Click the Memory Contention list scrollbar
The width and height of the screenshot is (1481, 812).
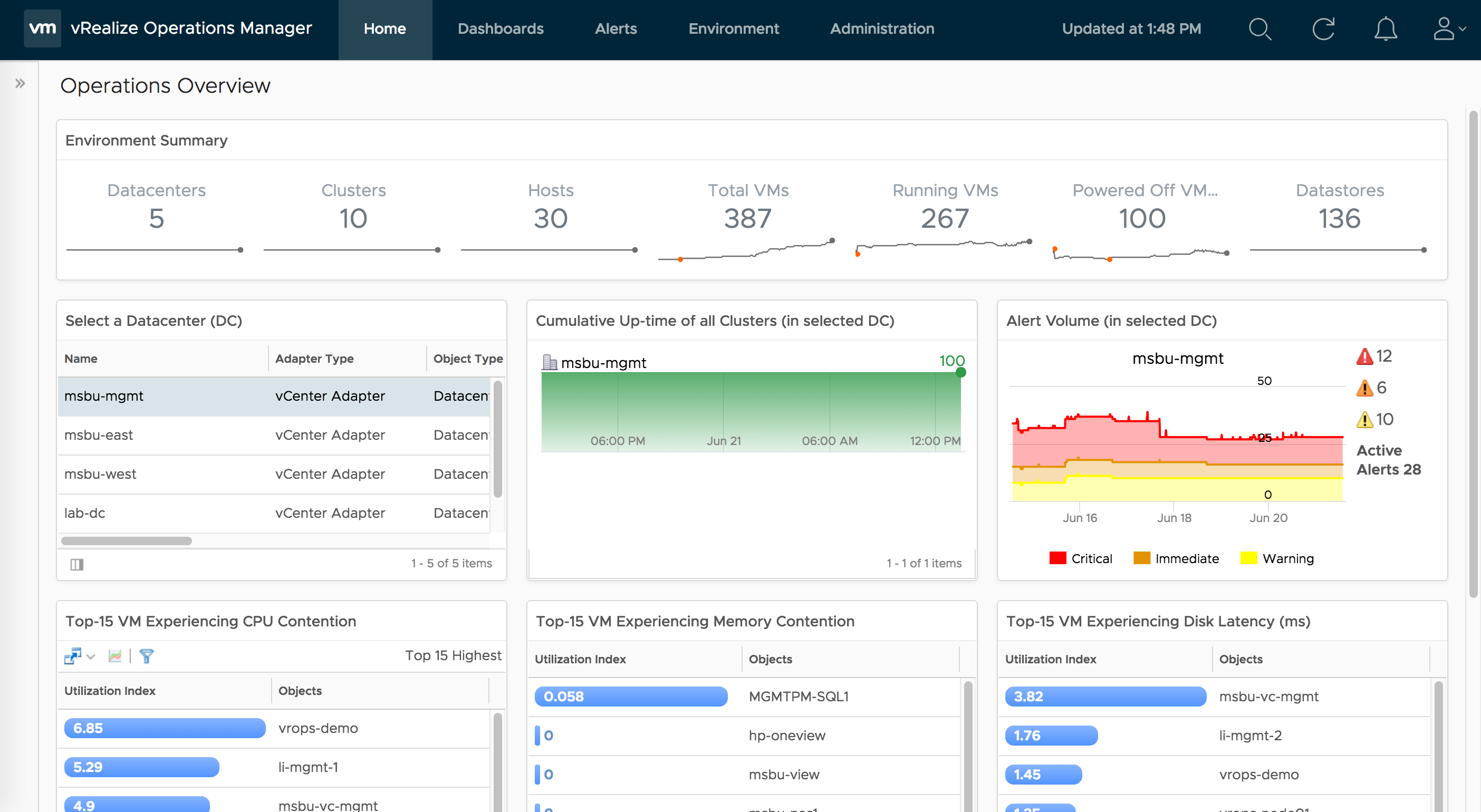(968, 746)
